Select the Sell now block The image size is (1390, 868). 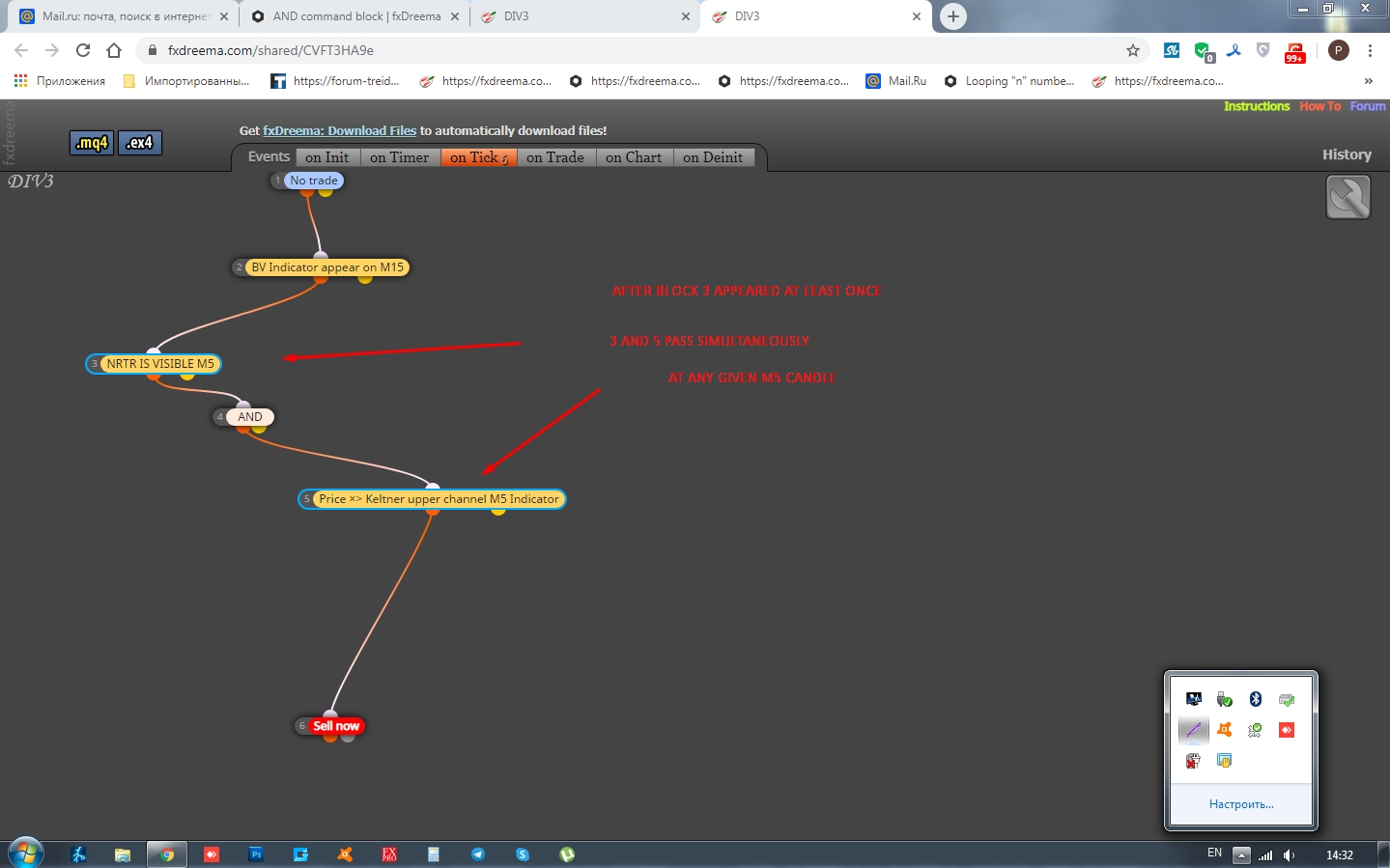(x=336, y=726)
